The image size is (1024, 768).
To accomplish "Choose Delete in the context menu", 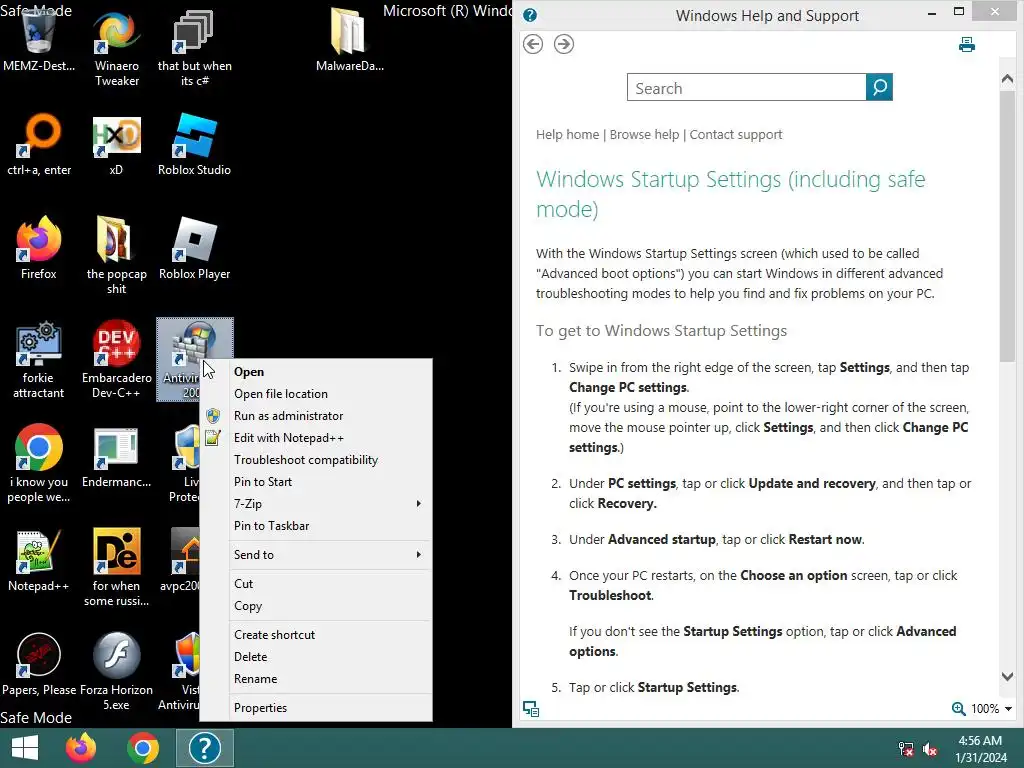I will pyautogui.click(x=316, y=657).
